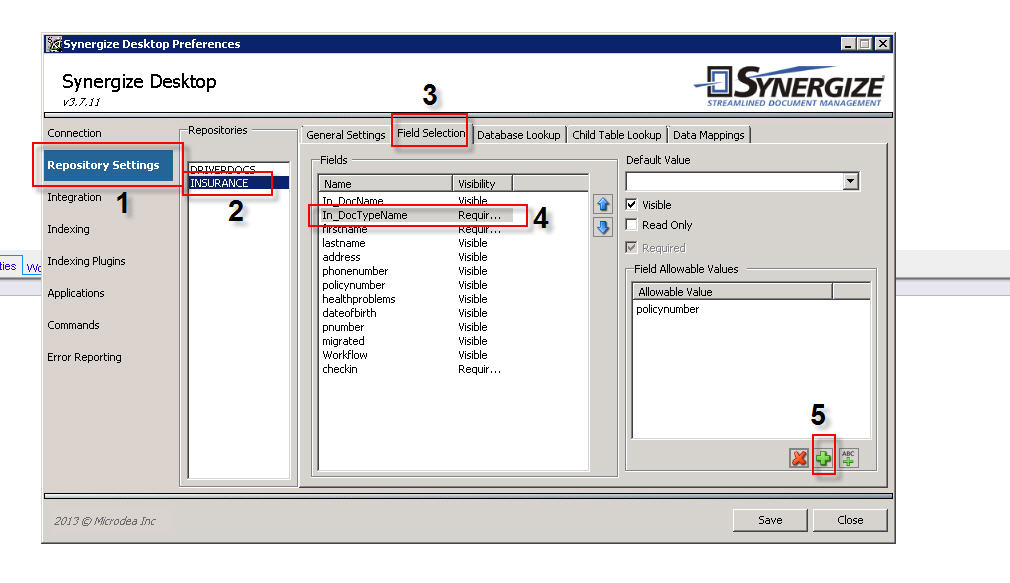1010x583 pixels.
Task: Move selected field down with blue arrow
Action: (x=603, y=227)
